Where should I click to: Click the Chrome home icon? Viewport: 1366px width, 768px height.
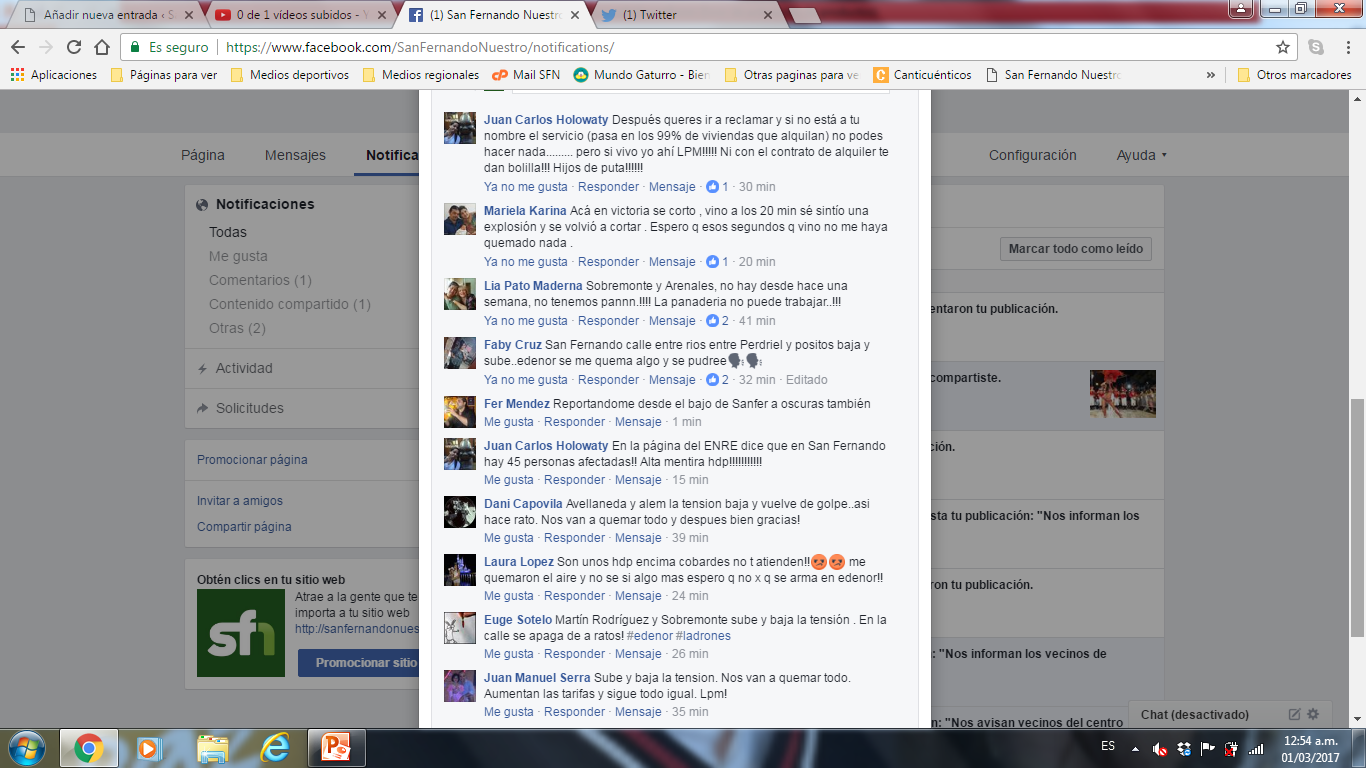click(102, 47)
